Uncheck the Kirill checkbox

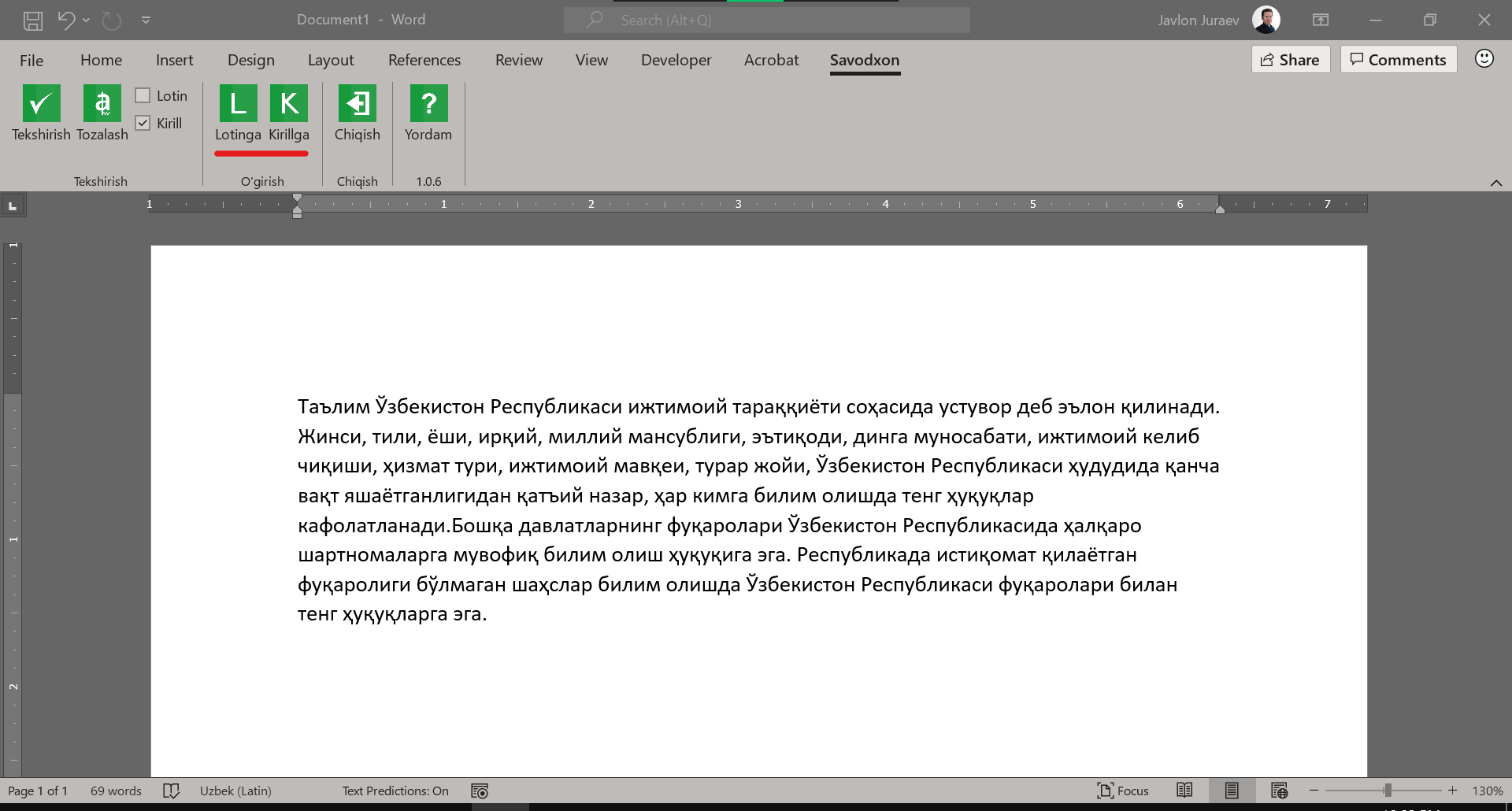[x=143, y=123]
